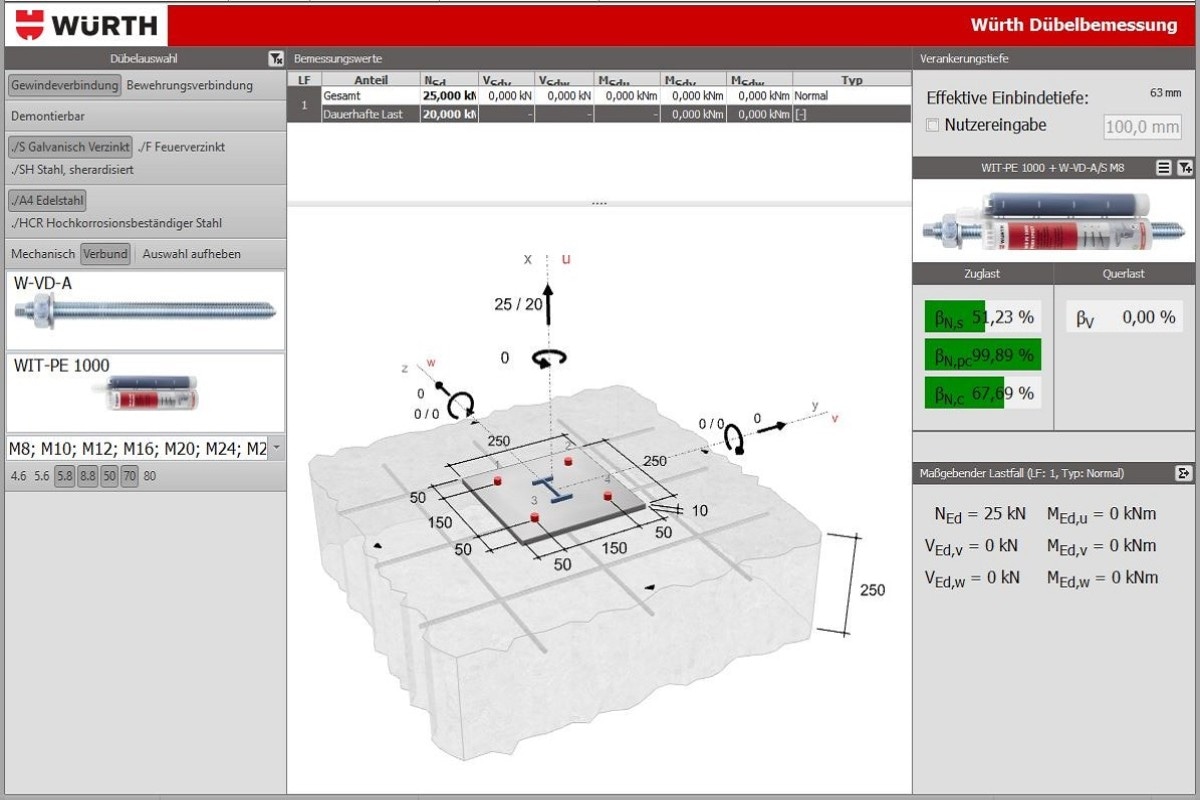The image size is (1200, 800).
Task: Click the 63 mm effective depth value
Action: point(1166,93)
